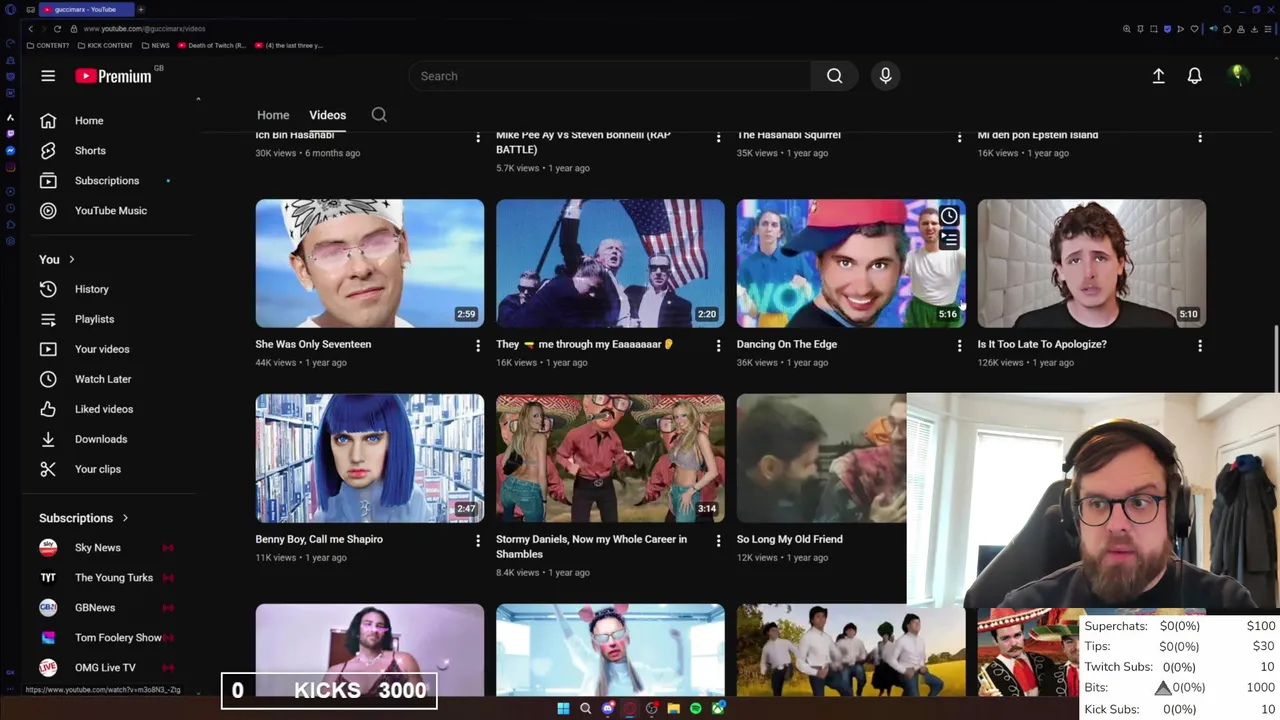Open the account avatar menu
Screen dimensions: 1280x720
click(x=1237, y=75)
